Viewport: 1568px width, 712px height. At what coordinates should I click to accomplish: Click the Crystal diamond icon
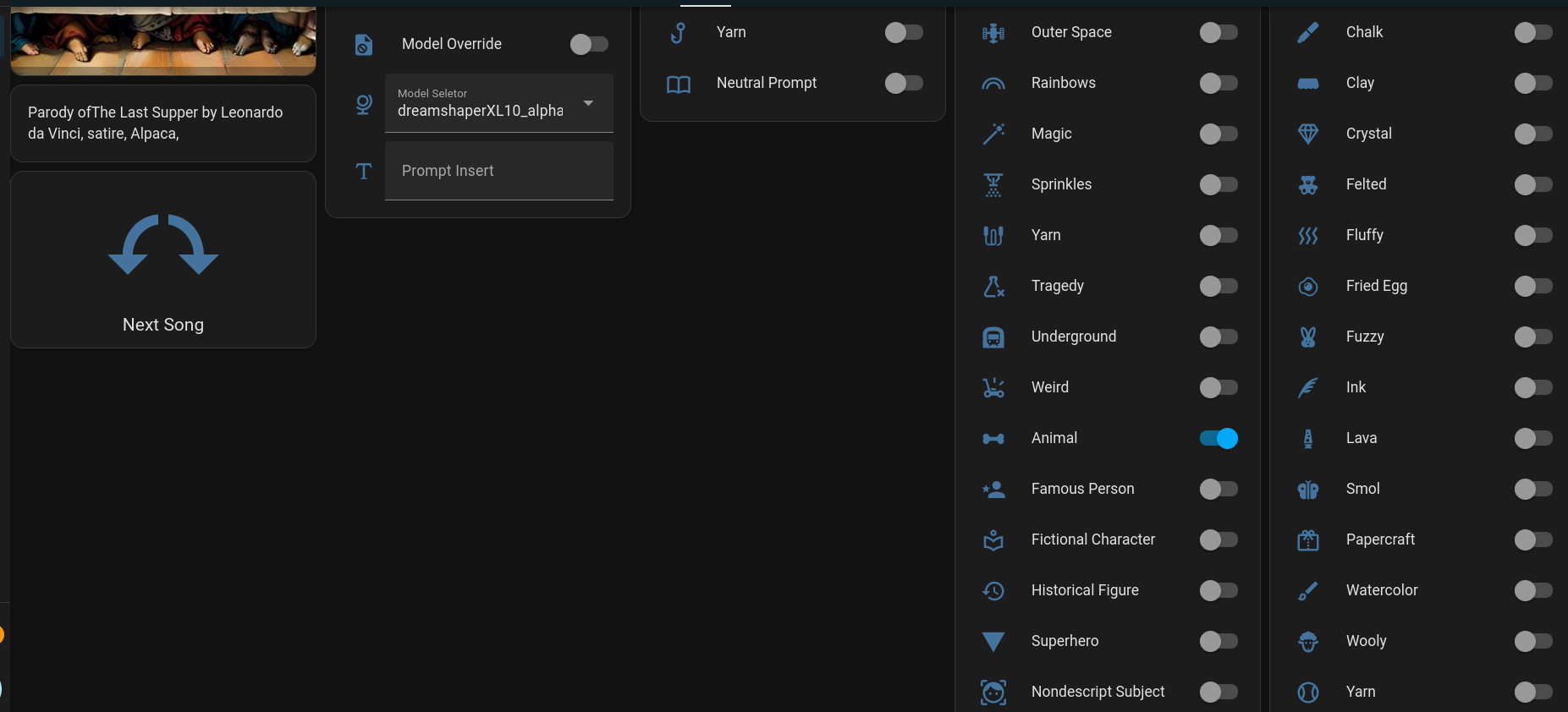coord(1308,134)
